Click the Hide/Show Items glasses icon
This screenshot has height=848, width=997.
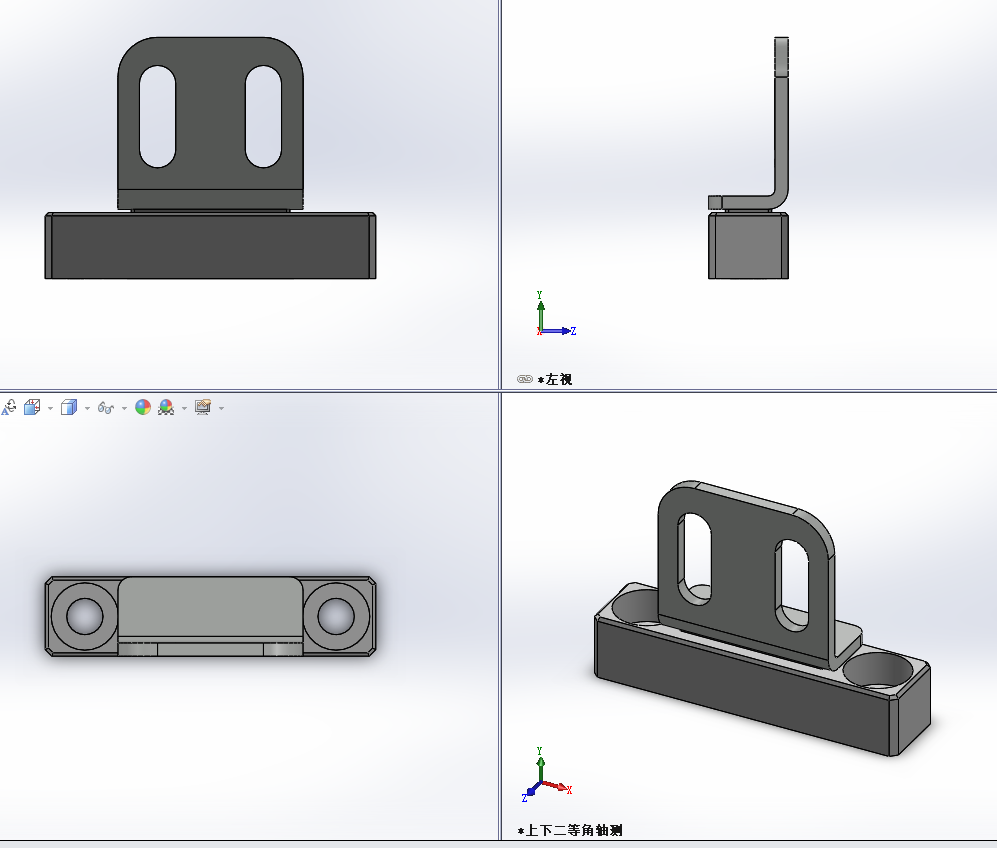[106, 408]
